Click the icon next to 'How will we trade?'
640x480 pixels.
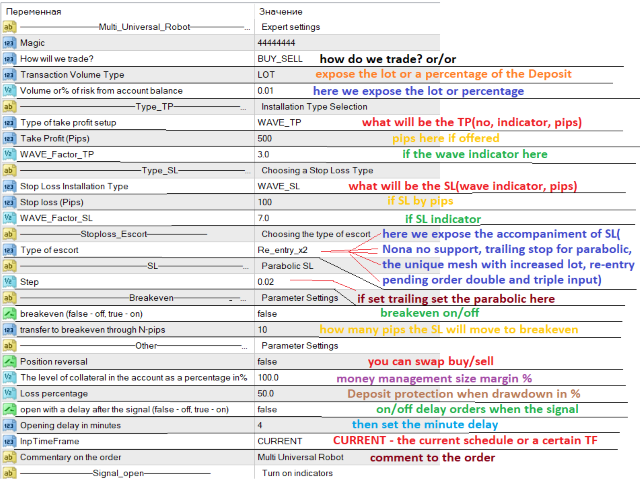[x=9, y=59]
